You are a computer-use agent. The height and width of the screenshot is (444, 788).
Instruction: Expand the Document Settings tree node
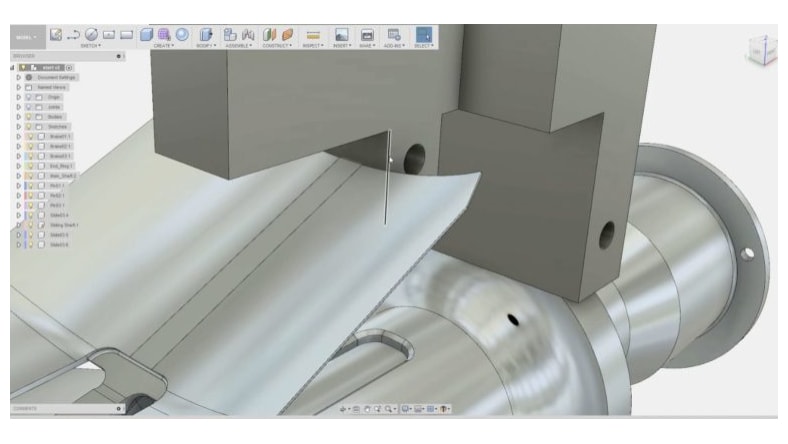coord(18,77)
